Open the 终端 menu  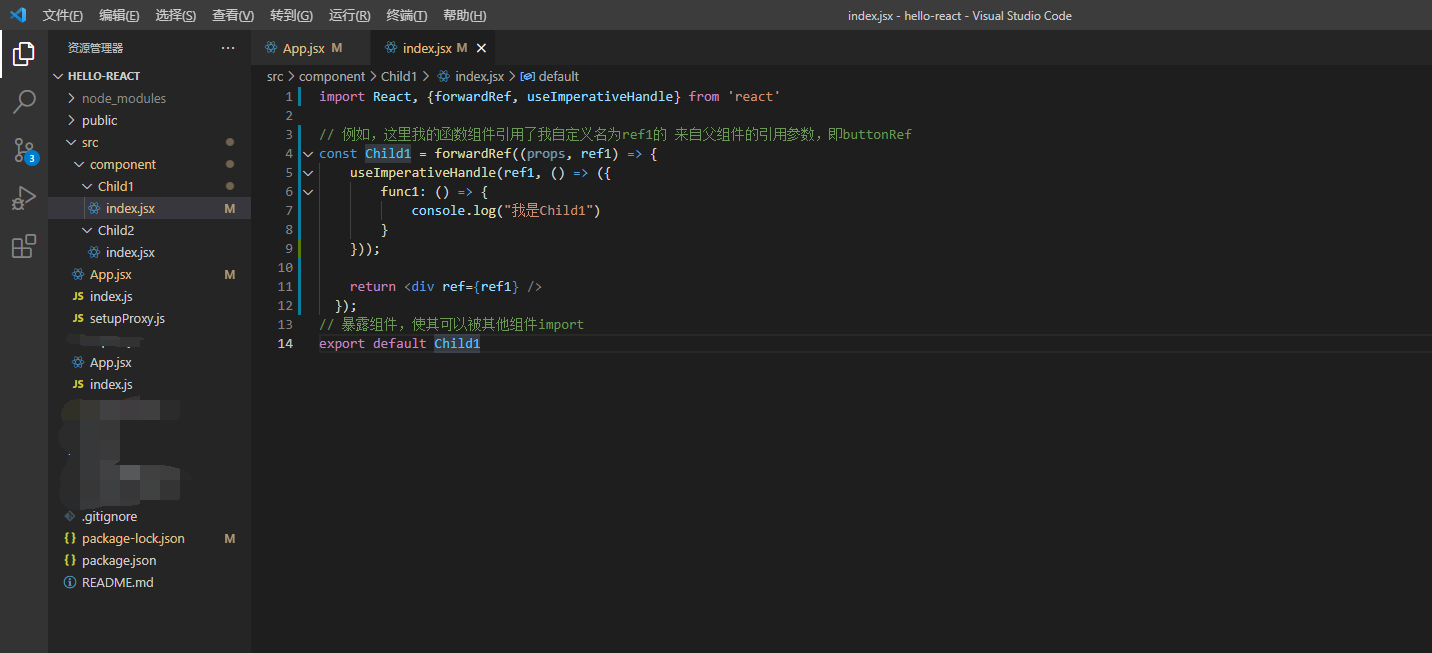click(406, 15)
